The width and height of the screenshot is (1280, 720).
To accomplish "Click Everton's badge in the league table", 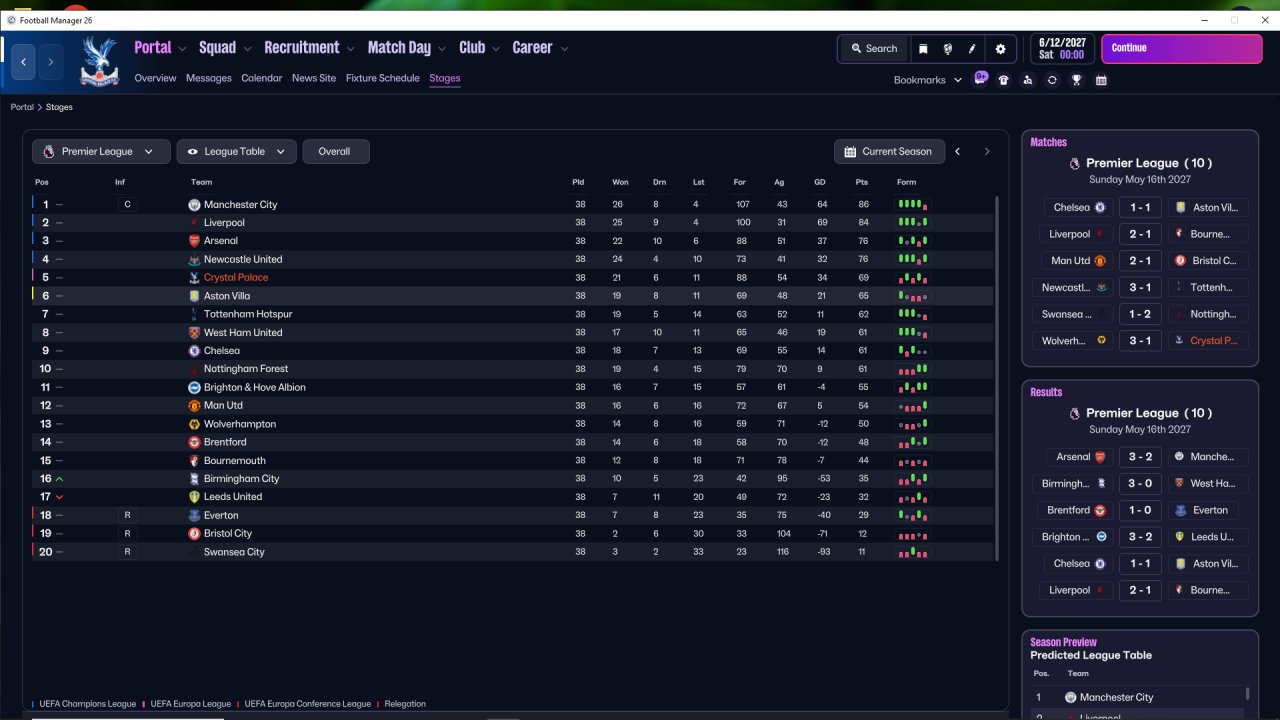I will coord(194,515).
